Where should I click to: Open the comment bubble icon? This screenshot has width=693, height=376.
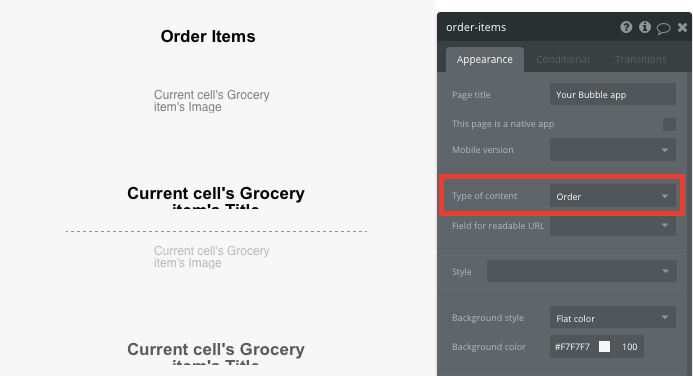click(x=663, y=28)
